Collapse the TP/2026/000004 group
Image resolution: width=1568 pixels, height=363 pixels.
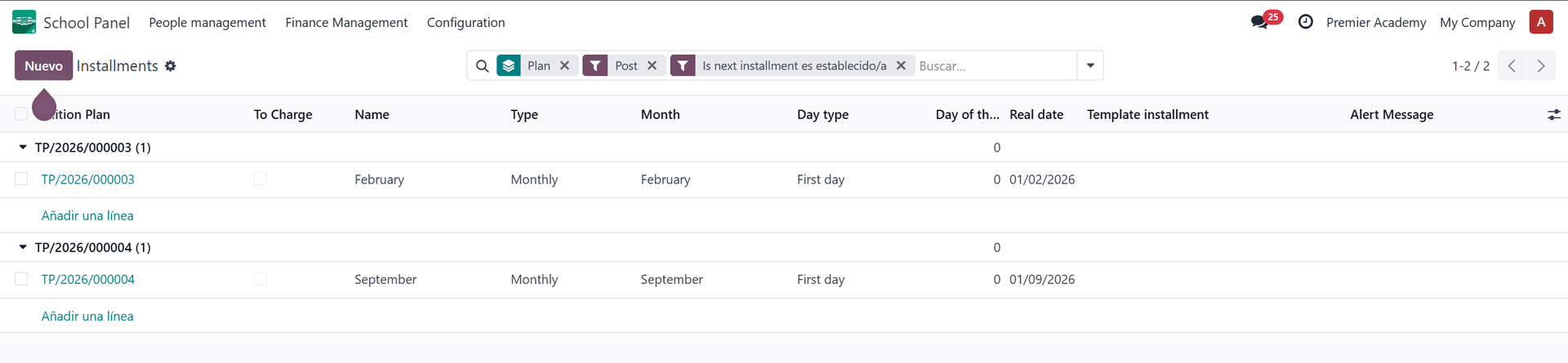pos(23,247)
